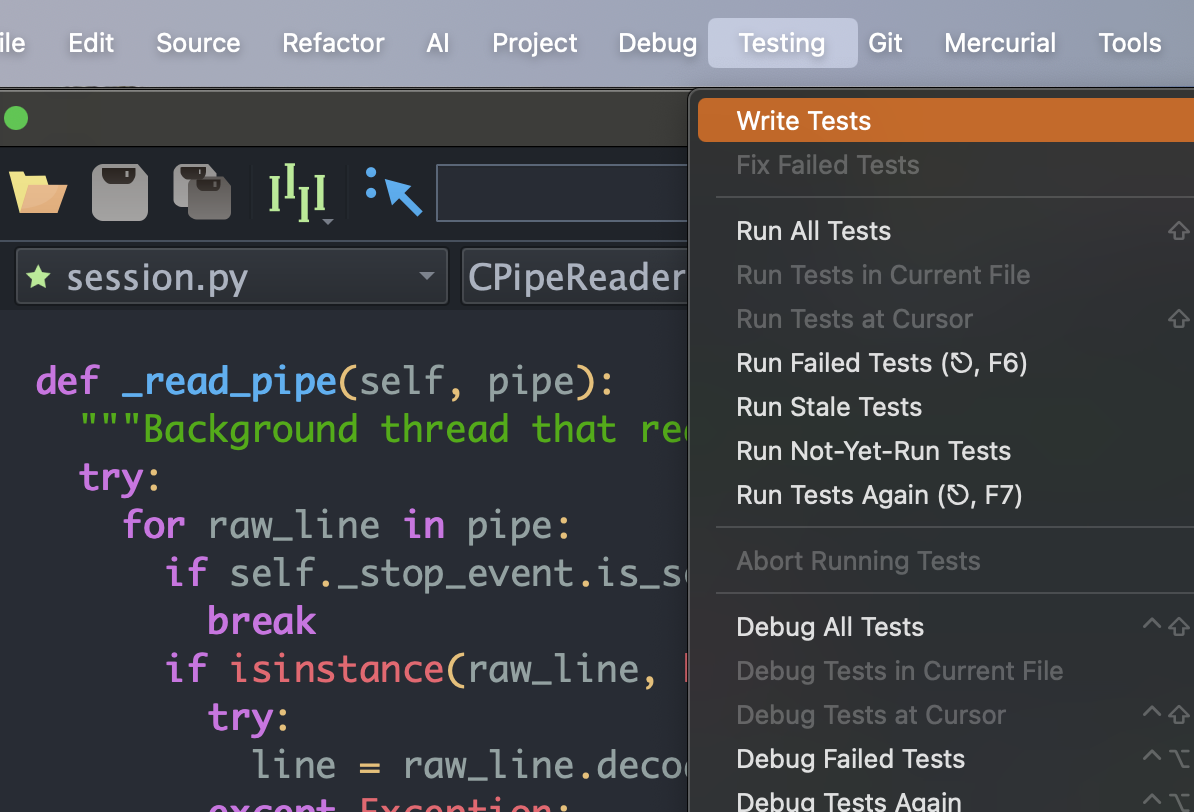Expand the small arrow below indentation icon
1194x812 pixels.
(328, 222)
